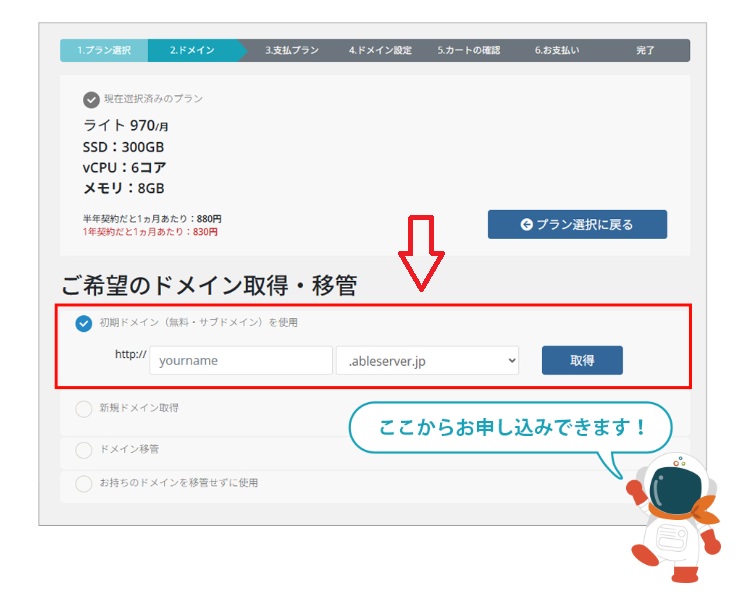Click the プラン選択に戻る button

click(x=577, y=224)
